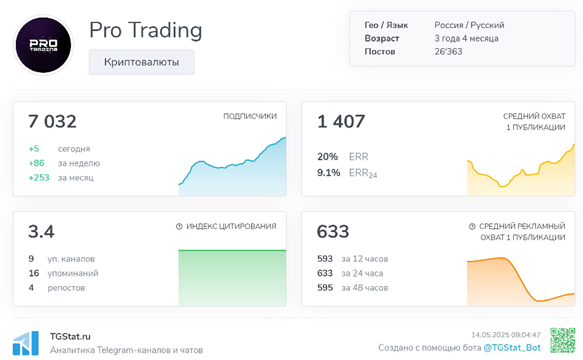Click the ИНДЕКС ЦИТИРОВАНИЯ heading text
This screenshot has width=583, height=360.
tap(231, 226)
